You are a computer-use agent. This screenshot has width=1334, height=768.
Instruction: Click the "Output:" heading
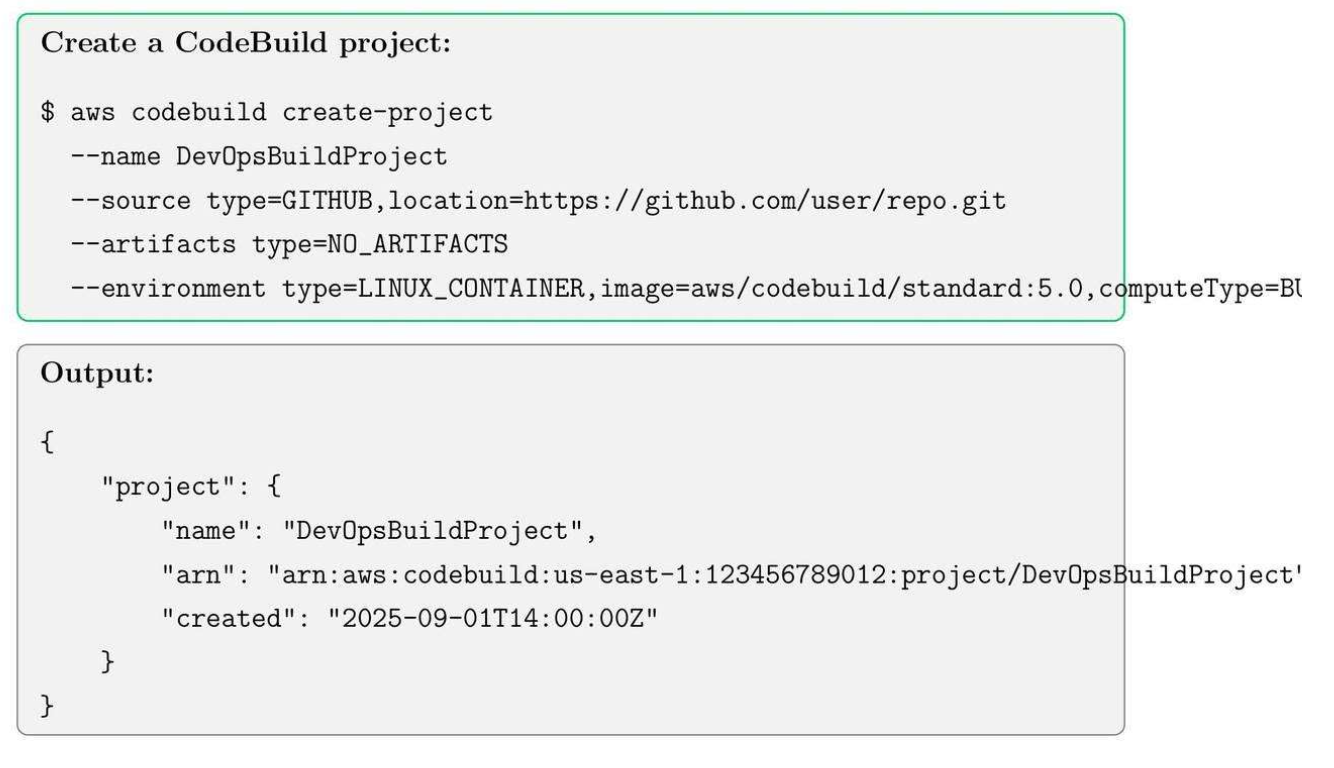pyautogui.click(x=98, y=374)
